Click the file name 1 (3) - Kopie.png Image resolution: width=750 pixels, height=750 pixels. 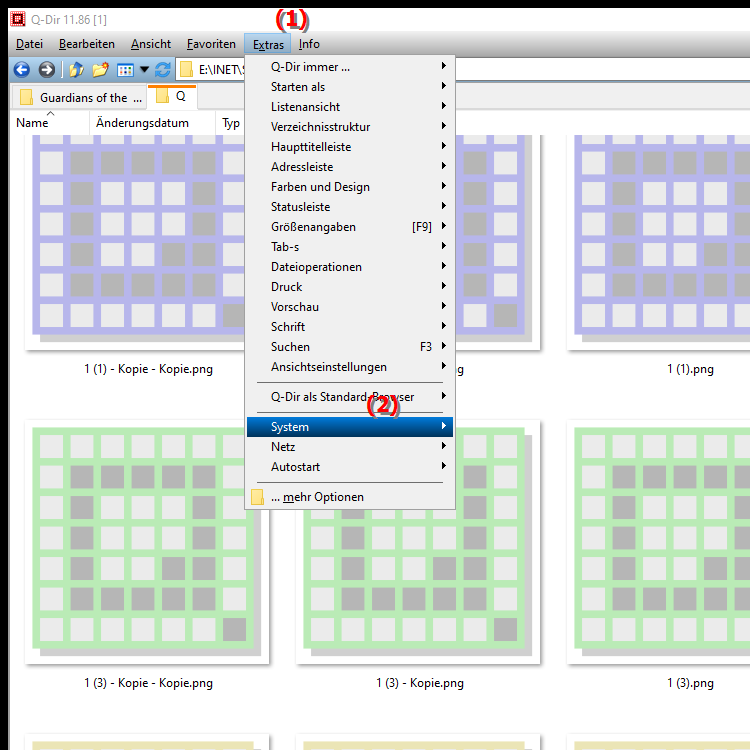420,683
